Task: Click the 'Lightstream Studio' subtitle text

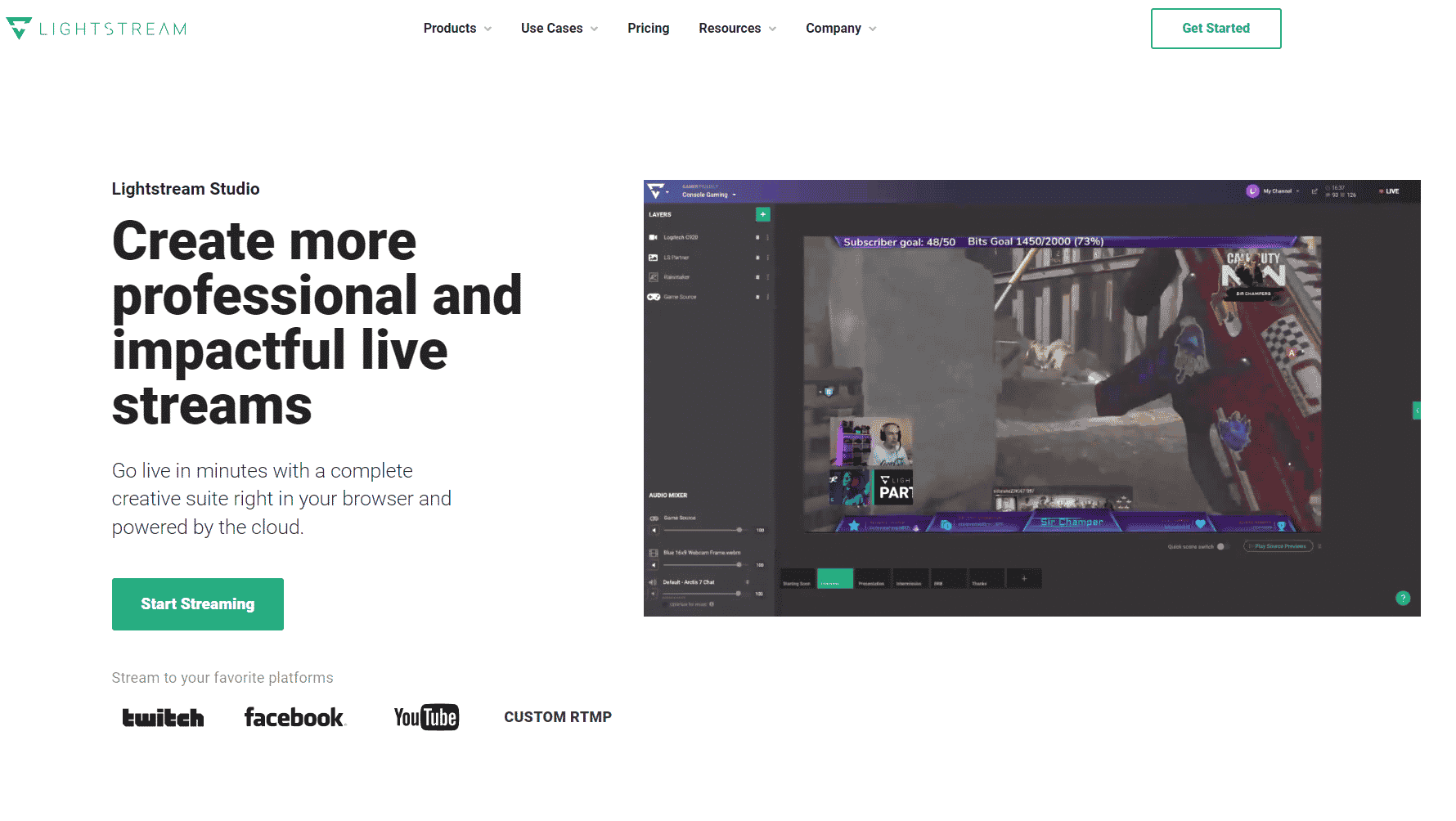Action: click(x=186, y=189)
